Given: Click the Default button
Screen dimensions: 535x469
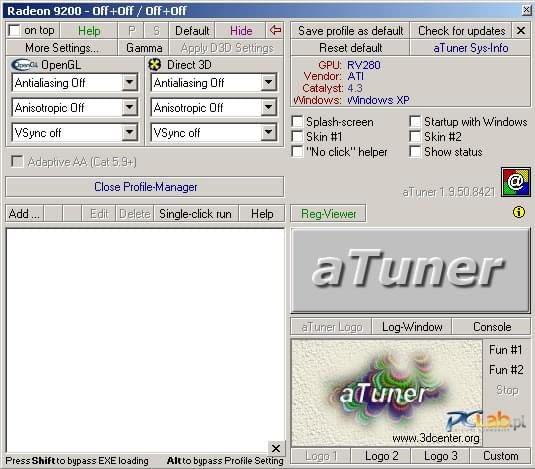Looking at the screenshot, I should (x=192, y=31).
